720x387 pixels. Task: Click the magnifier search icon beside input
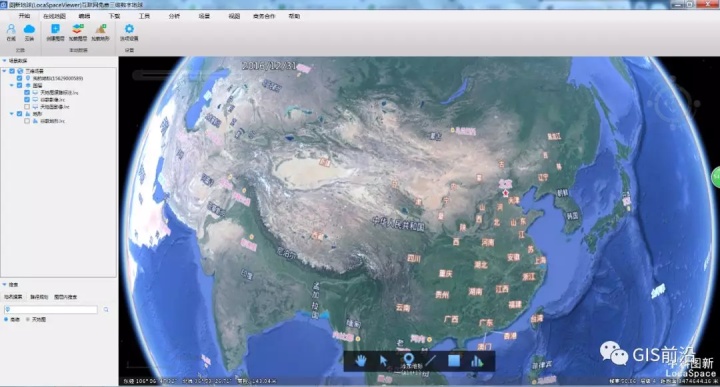[x=106, y=310]
